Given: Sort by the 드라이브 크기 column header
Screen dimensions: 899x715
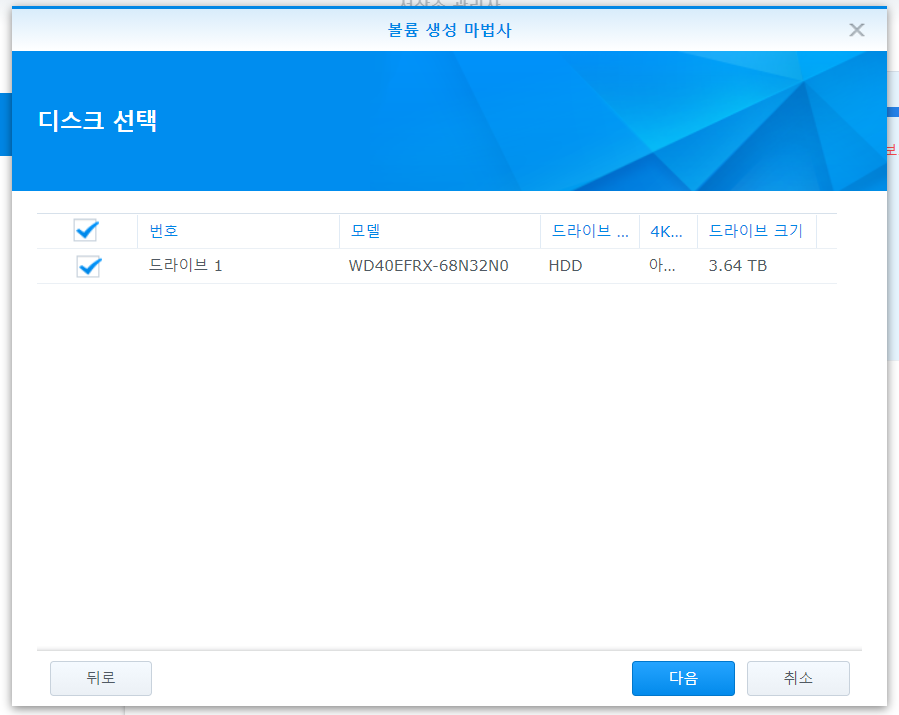Looking at the screenshot, I should (757, 231).
